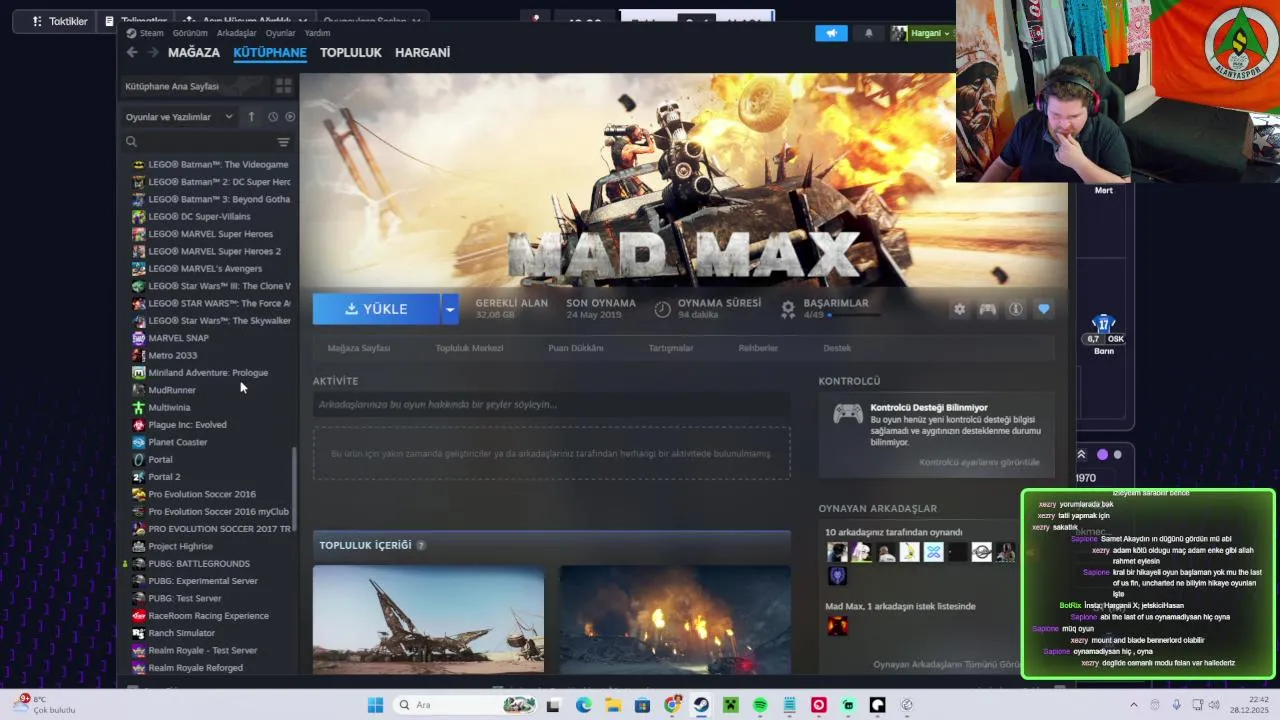
Task: Select Planet Coaster in the library list
Action: click(178, 442)
